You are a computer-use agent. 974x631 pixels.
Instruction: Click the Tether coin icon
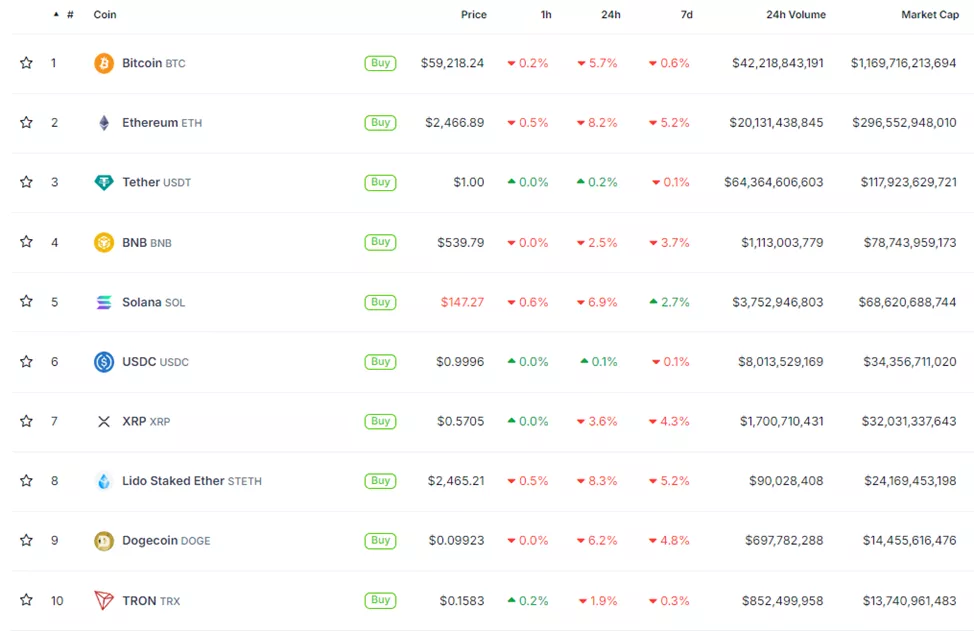[104, 183]
